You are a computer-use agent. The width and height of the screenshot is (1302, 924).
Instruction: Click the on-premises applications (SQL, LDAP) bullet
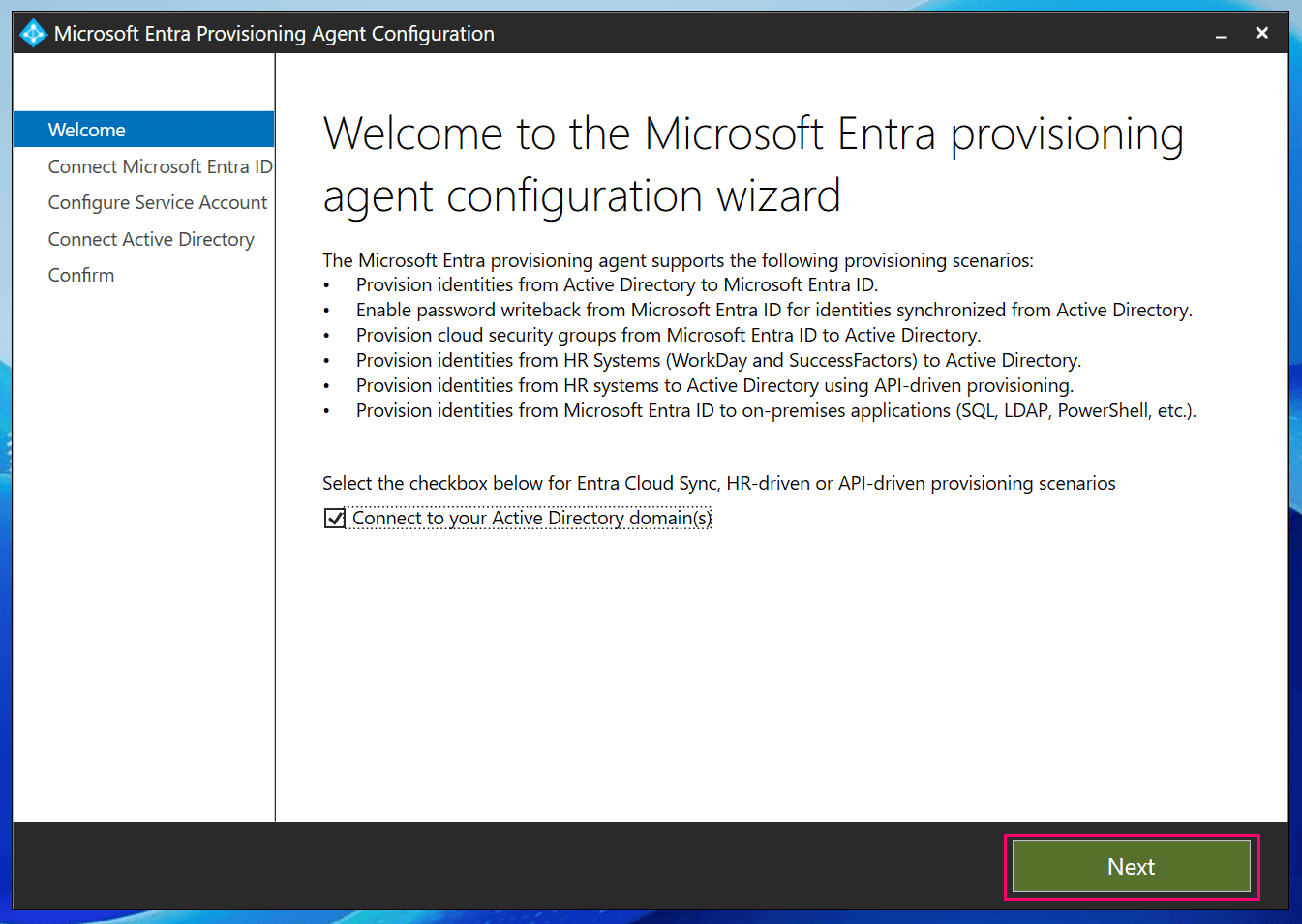775,410
